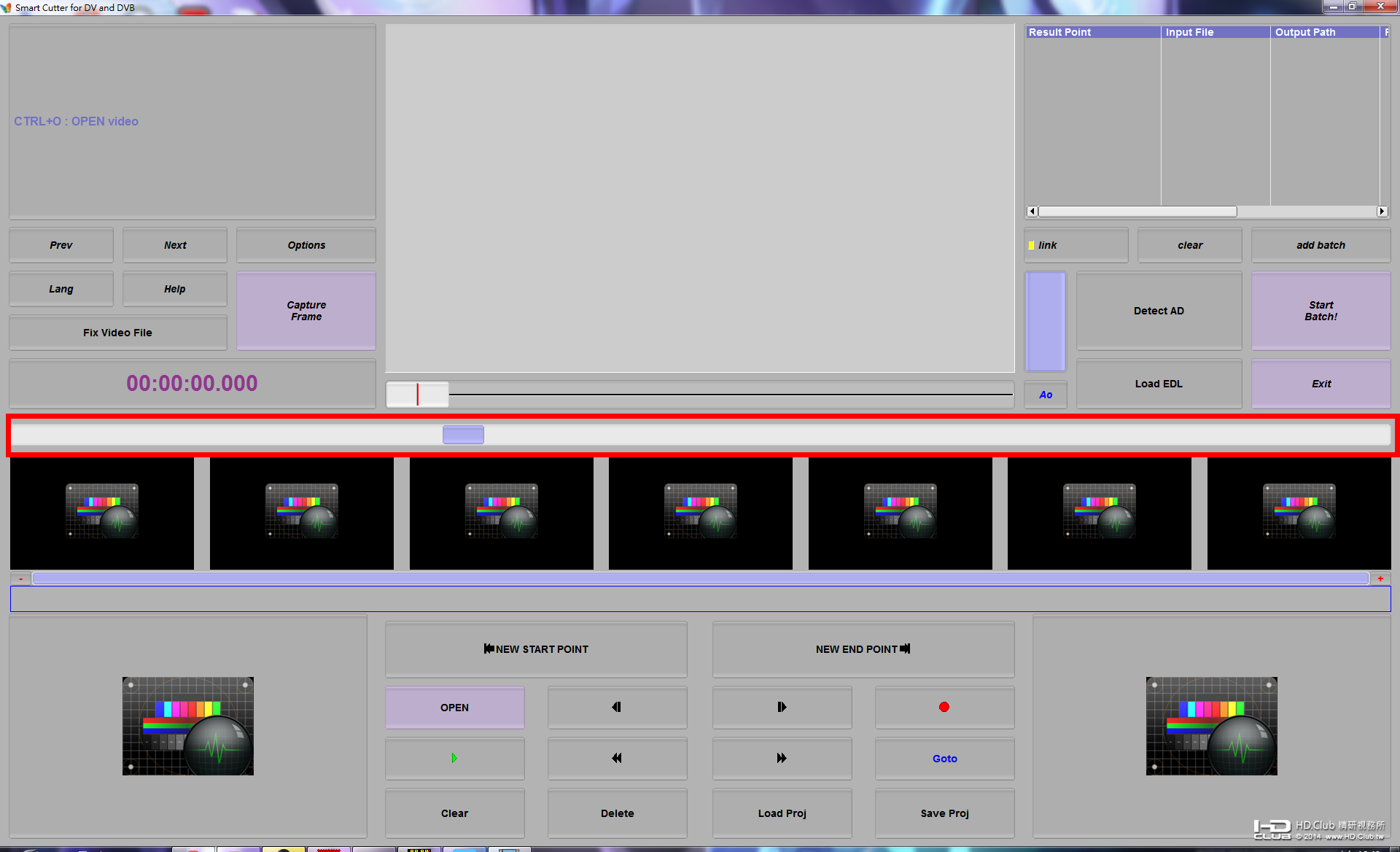Click the fast forward double-arrow button
Screen dimensions: 1400x852
tap(782, 758)
